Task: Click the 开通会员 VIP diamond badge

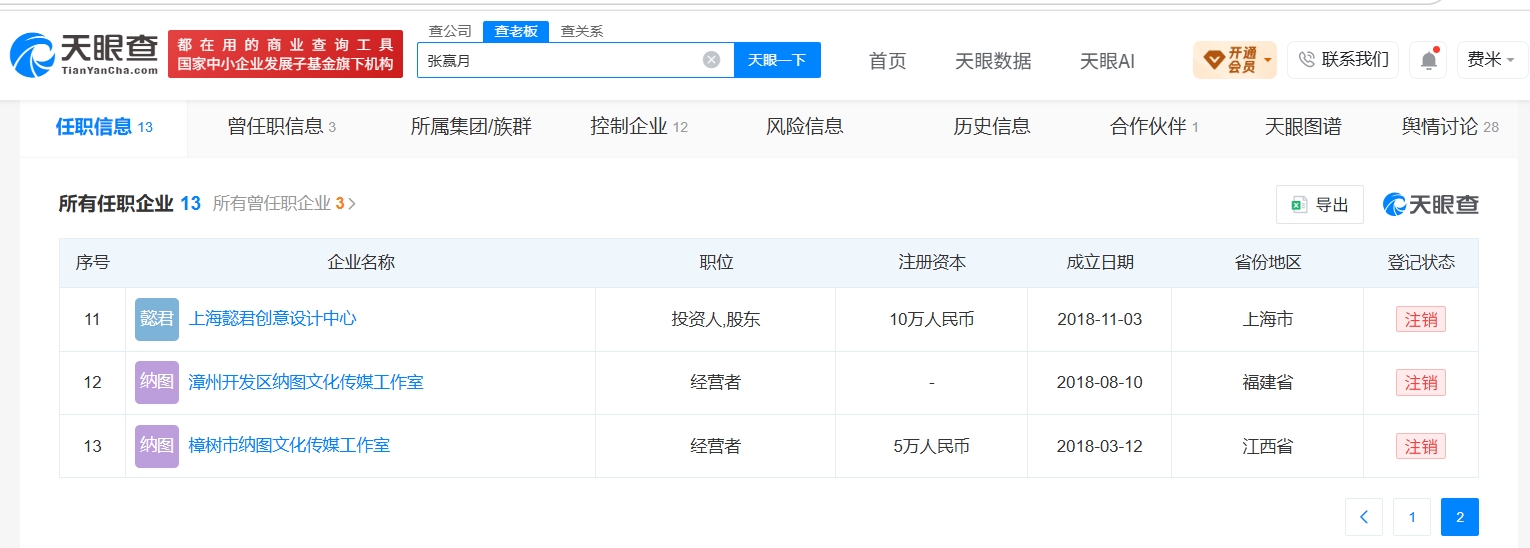Action: 1235,60
